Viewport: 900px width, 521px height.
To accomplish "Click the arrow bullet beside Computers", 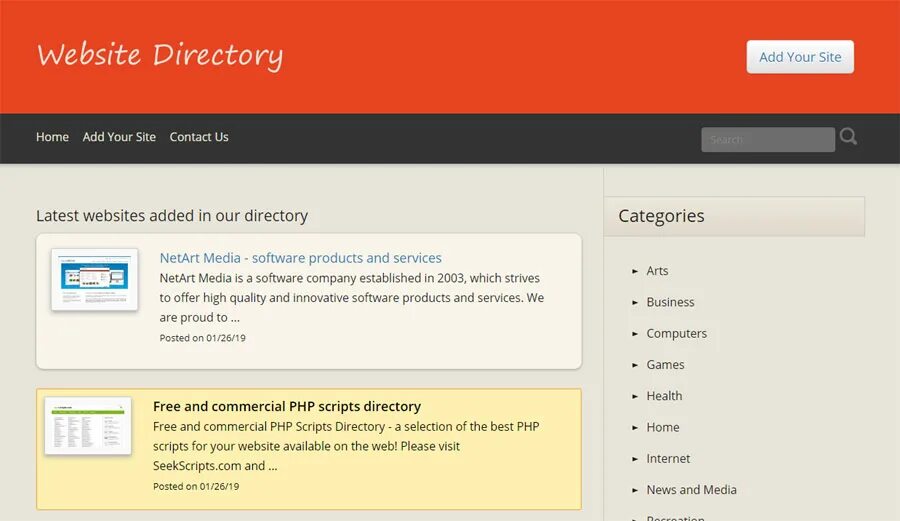I will tap(635, 334).
